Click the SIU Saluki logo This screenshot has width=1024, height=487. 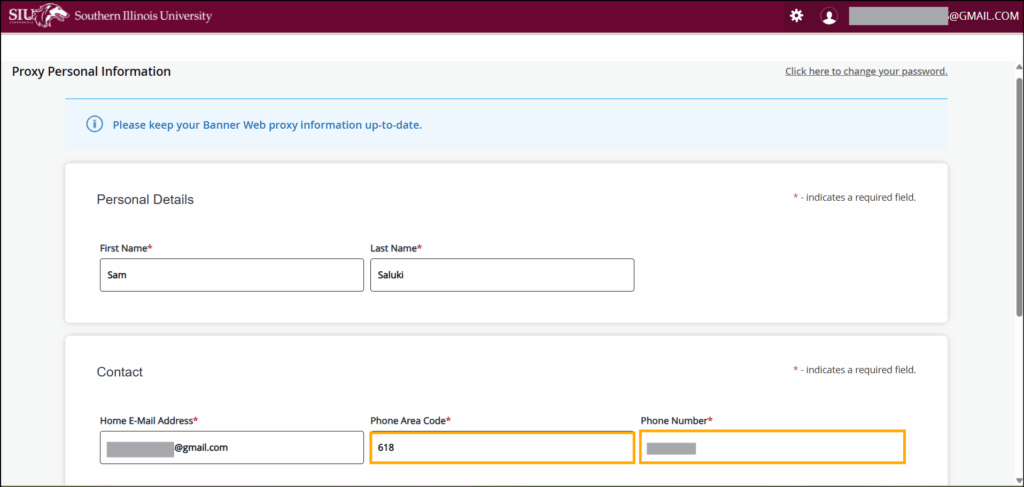click(38, 16)
